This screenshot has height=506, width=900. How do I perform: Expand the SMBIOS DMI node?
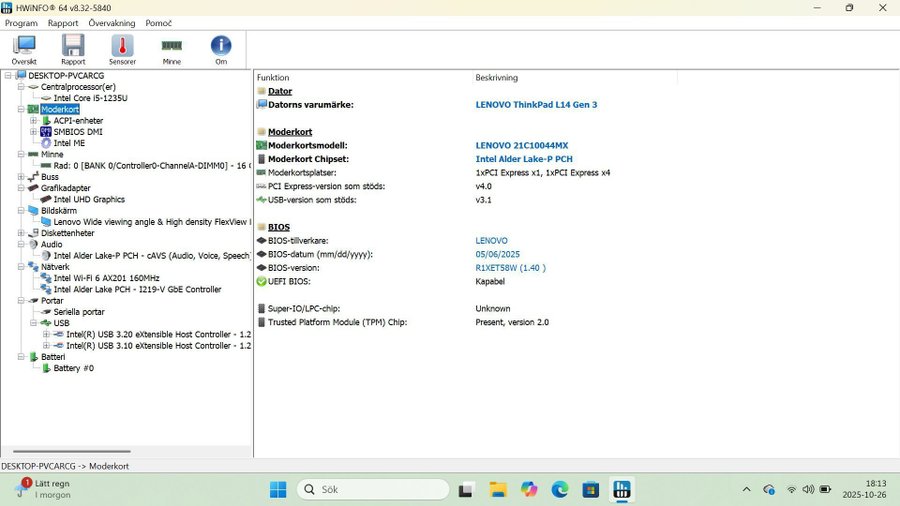pyautogui.click(x=33, y=132)
